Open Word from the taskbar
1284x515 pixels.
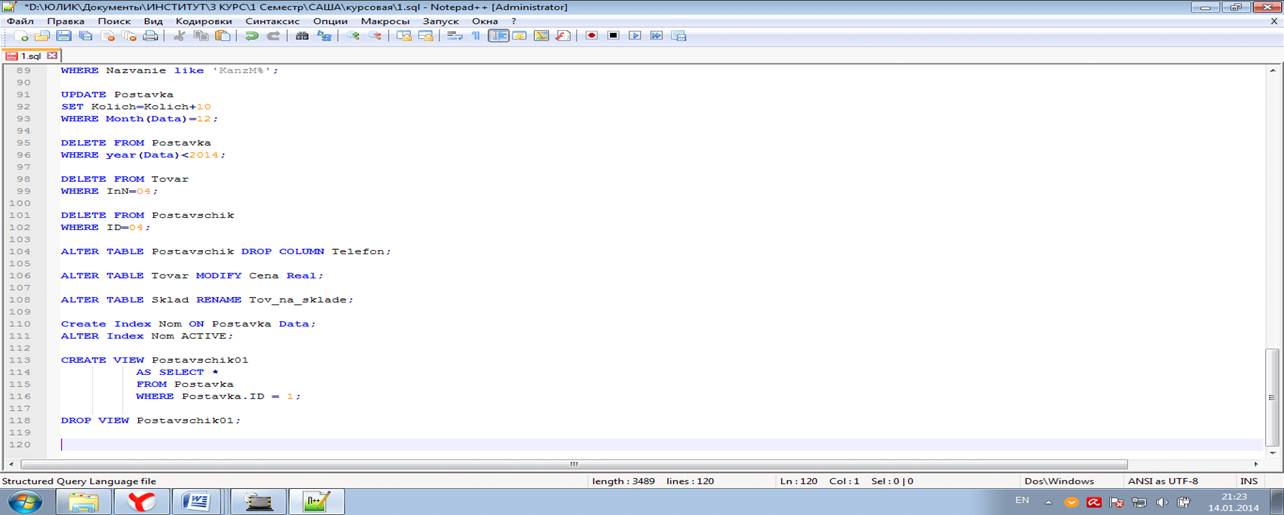196,500
